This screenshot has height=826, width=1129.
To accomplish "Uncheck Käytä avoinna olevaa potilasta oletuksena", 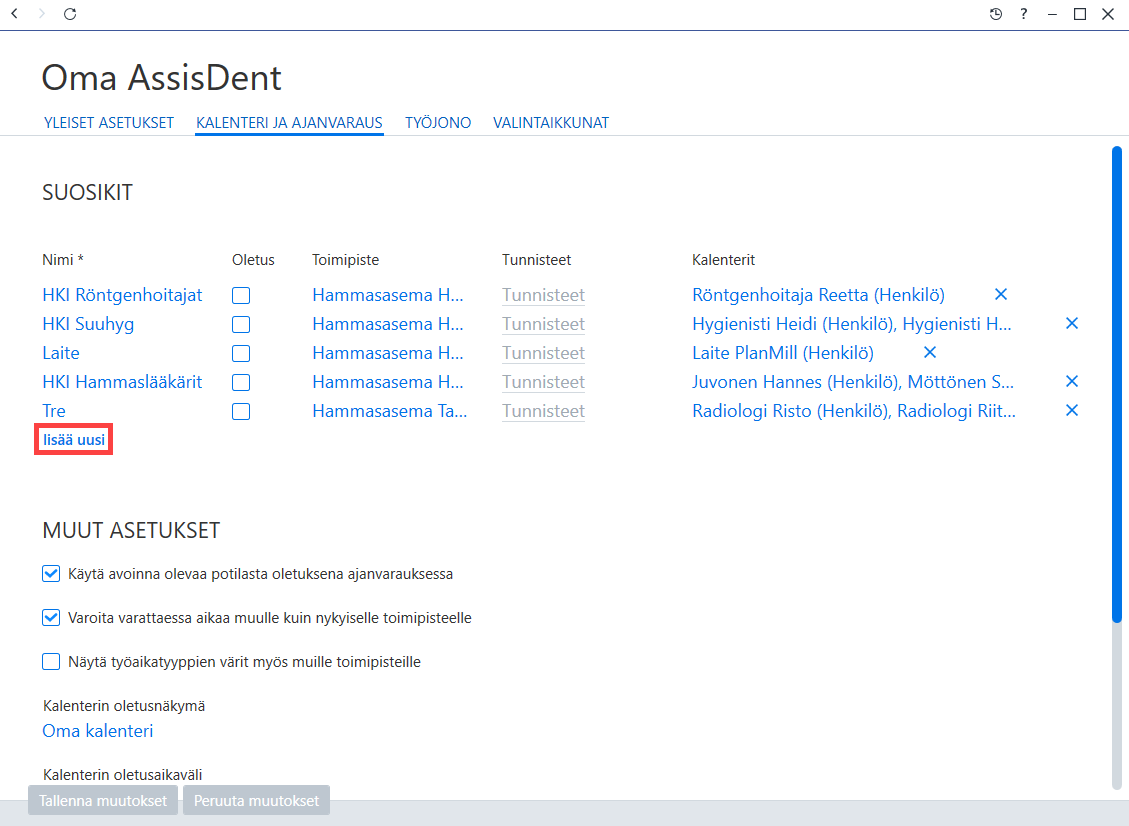I will click(51, 574).
